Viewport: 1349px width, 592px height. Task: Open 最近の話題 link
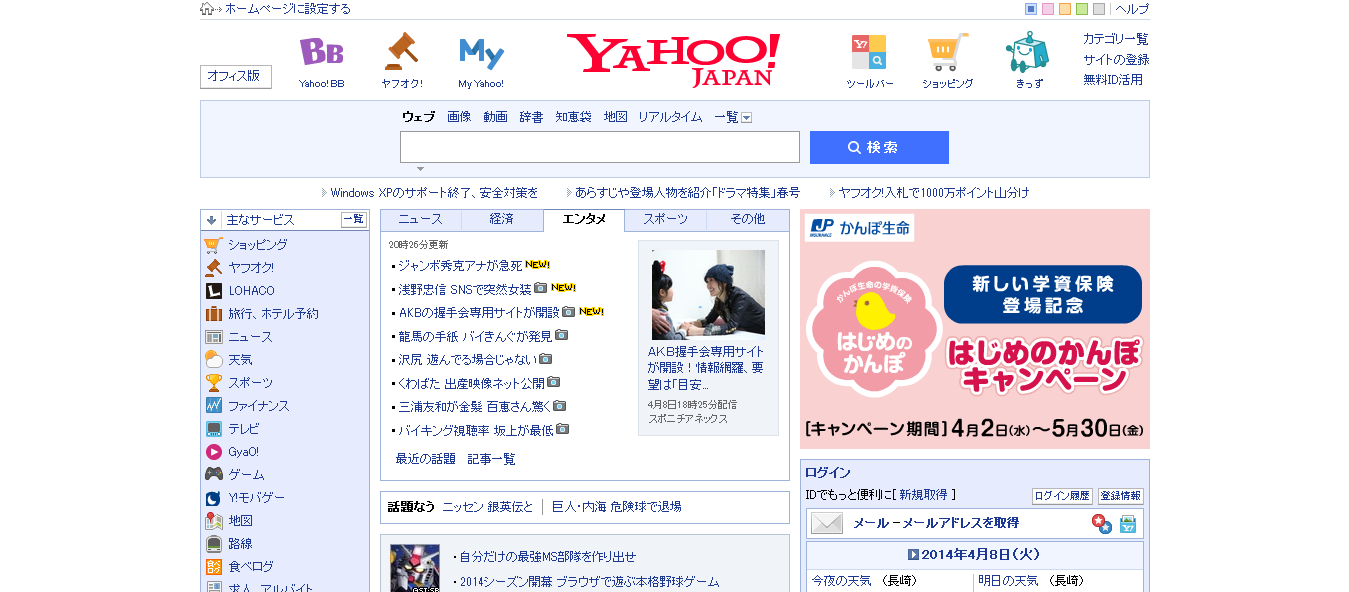(425, 459)
